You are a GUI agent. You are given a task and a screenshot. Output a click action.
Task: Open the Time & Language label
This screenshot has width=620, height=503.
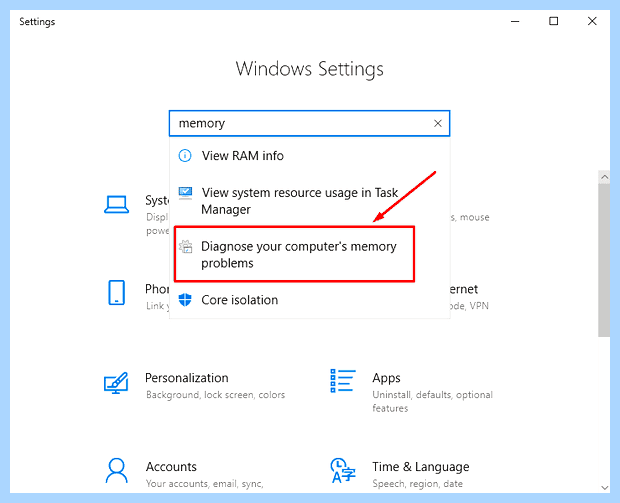[421, 467]
